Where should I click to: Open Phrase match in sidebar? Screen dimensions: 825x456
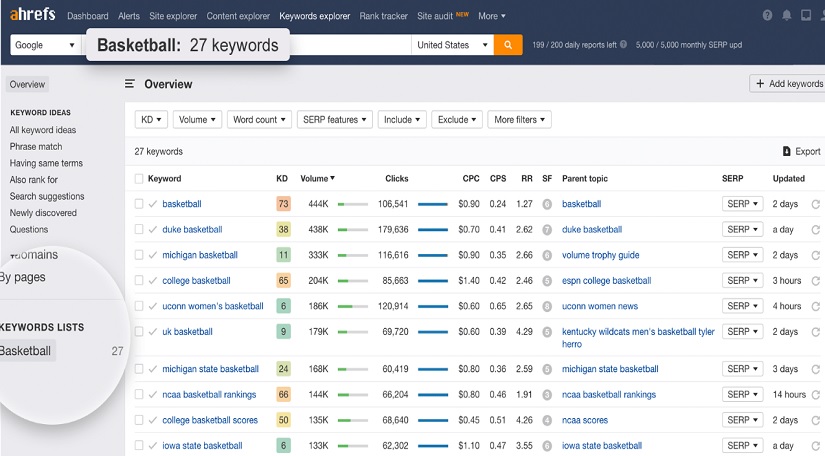(x=36, y=147)
